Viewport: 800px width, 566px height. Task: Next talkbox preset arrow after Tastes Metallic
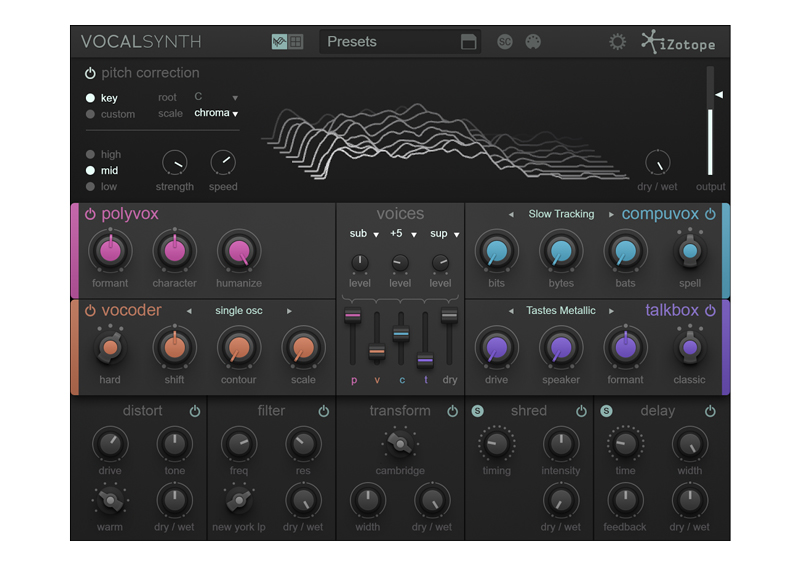point(611,311)
